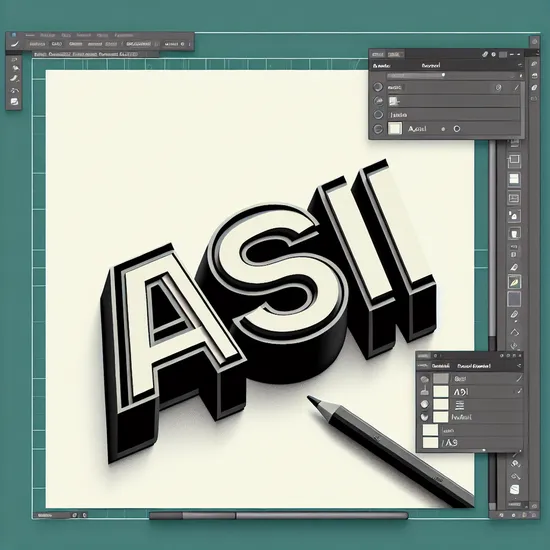550x550 pixels.
Task: Select the ASI layer row in lower panel
Action: [470, 391]
